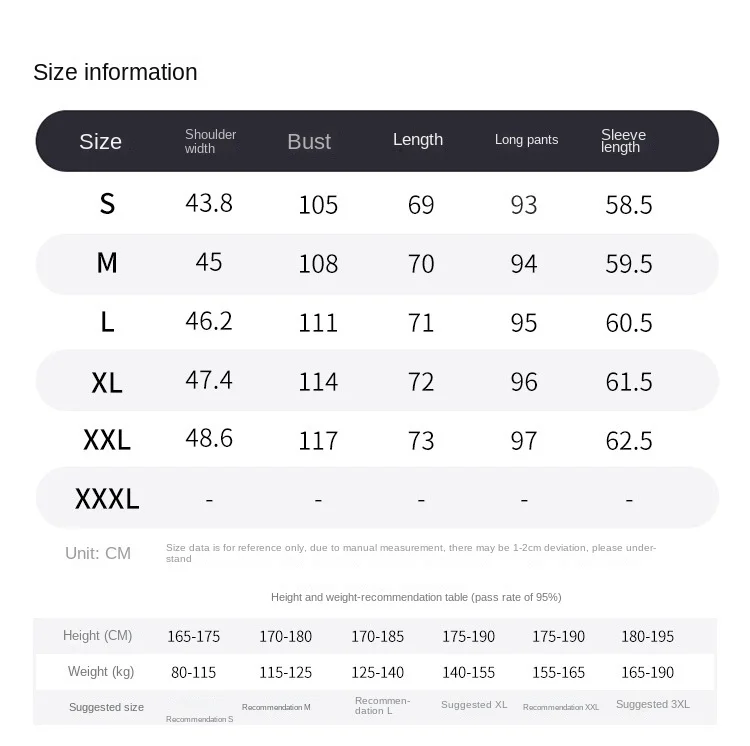The image size is (750, 746).
Task: Select the bust value 111
Action: 318,322
